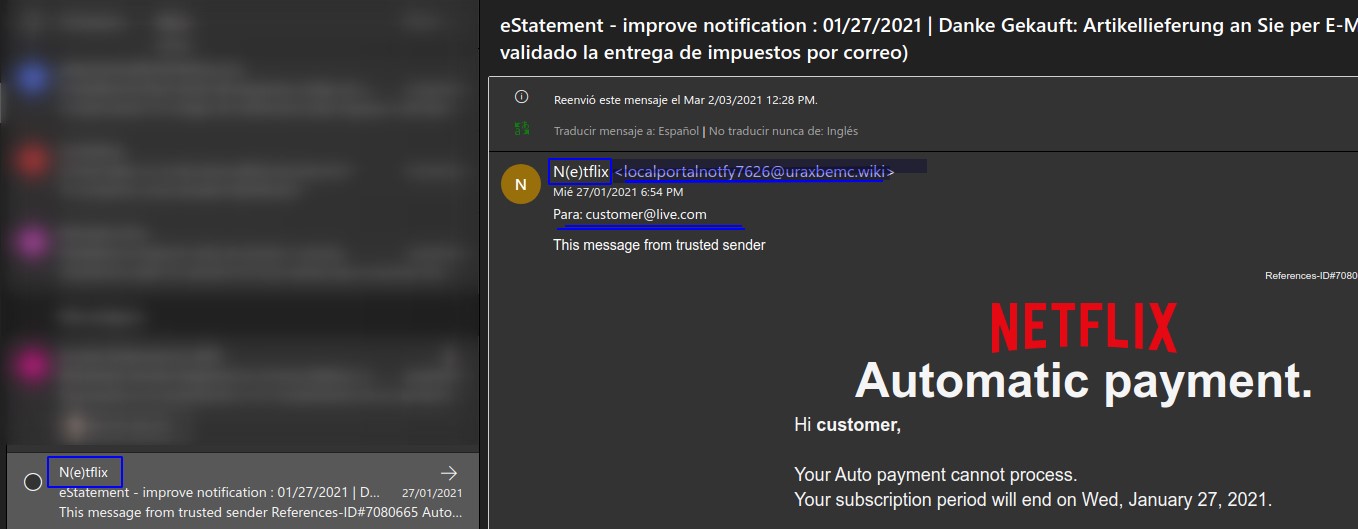1358x529 pixels.
Task: Click the translate icon in message header
Action: click(521, 129)
